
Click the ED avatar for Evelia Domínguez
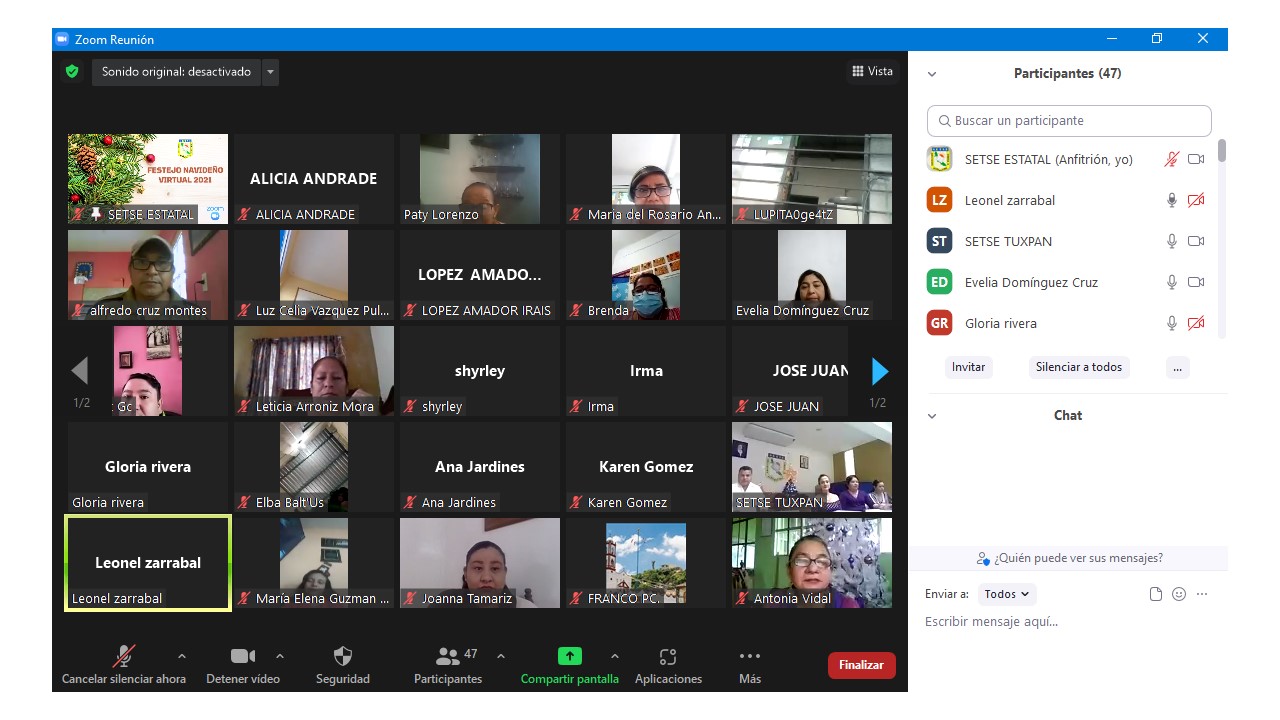pos(939,282)
